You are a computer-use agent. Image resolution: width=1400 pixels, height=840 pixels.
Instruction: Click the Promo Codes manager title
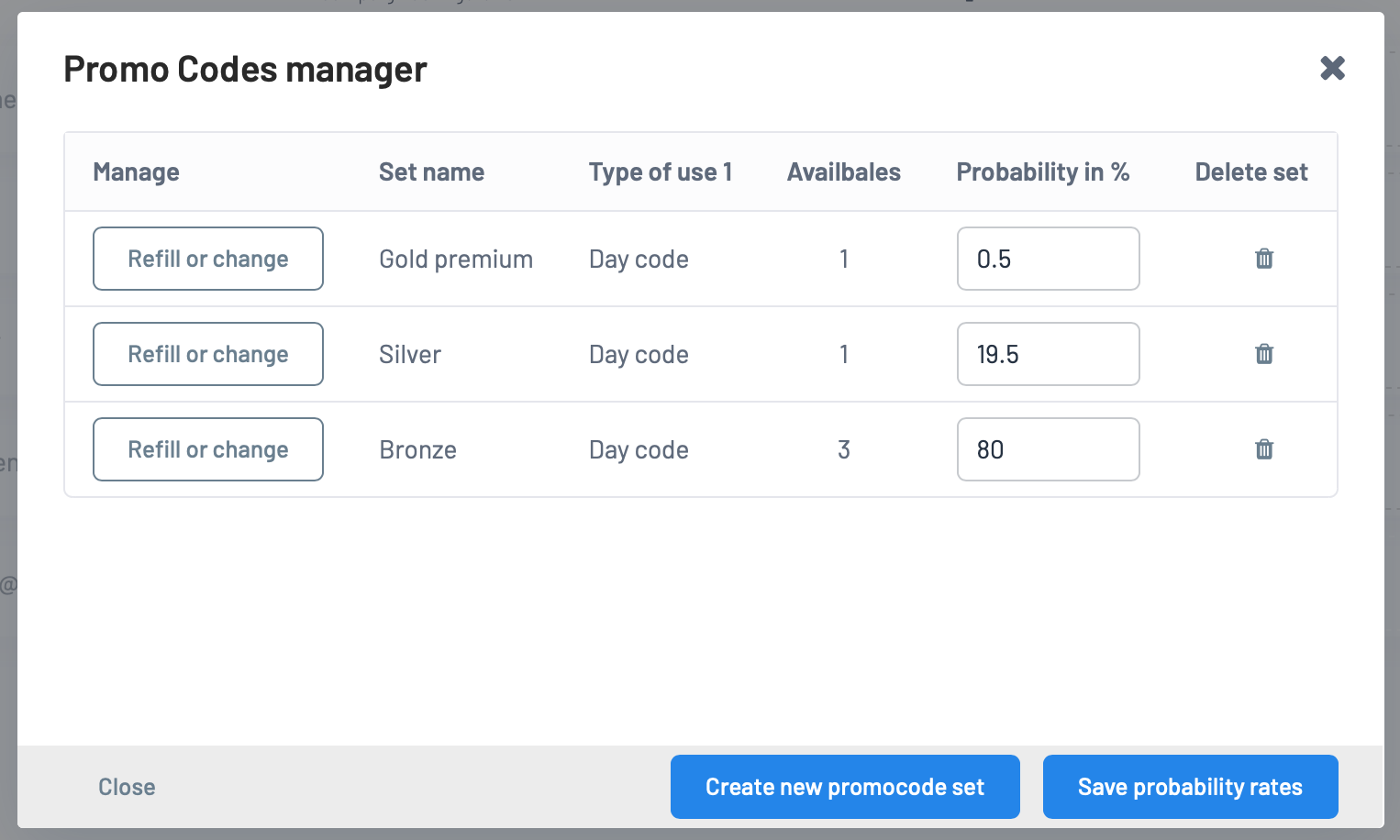point(245,70)
